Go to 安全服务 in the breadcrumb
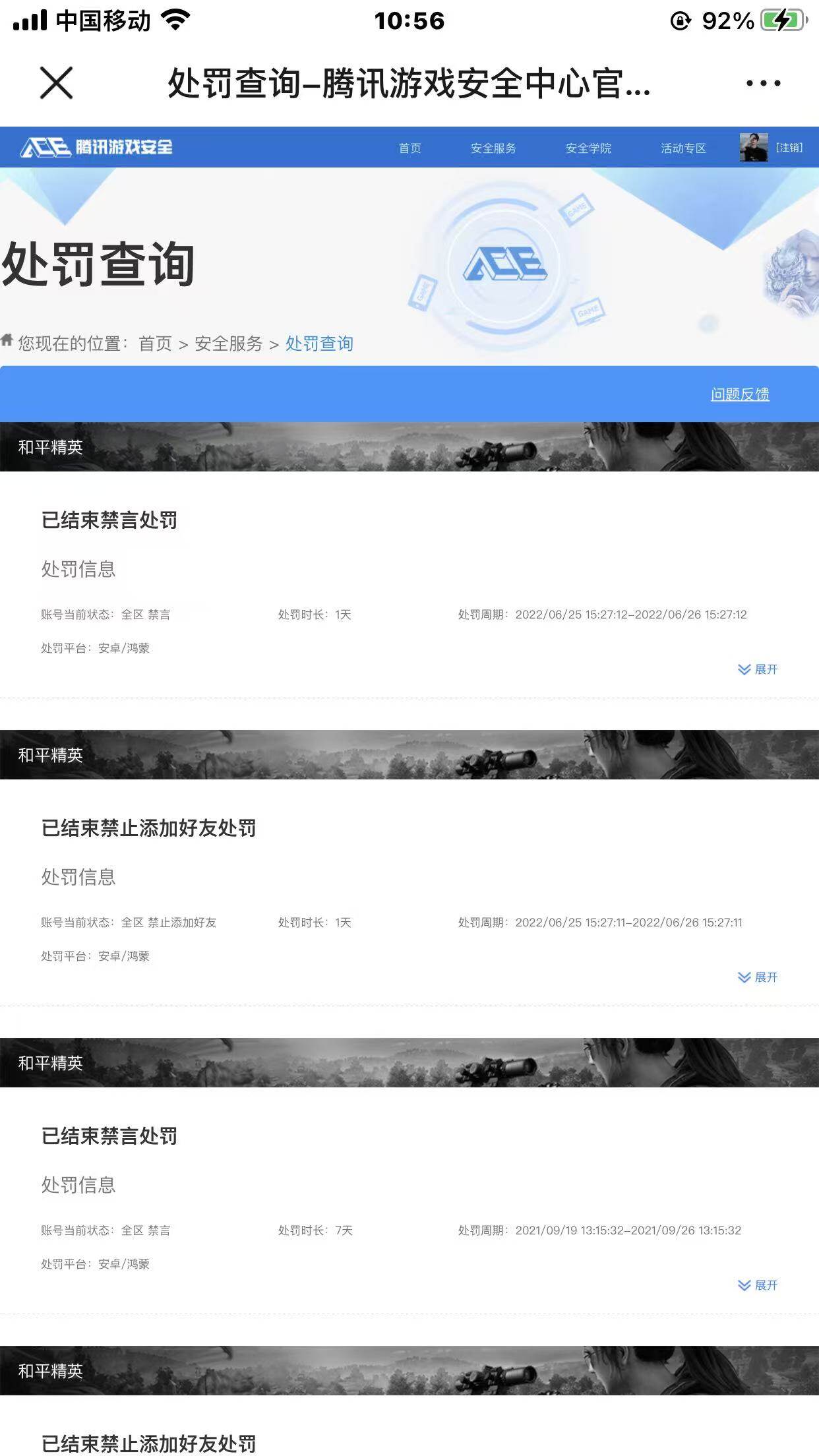Screen dimensions: 819x1456 pos(228,344)
